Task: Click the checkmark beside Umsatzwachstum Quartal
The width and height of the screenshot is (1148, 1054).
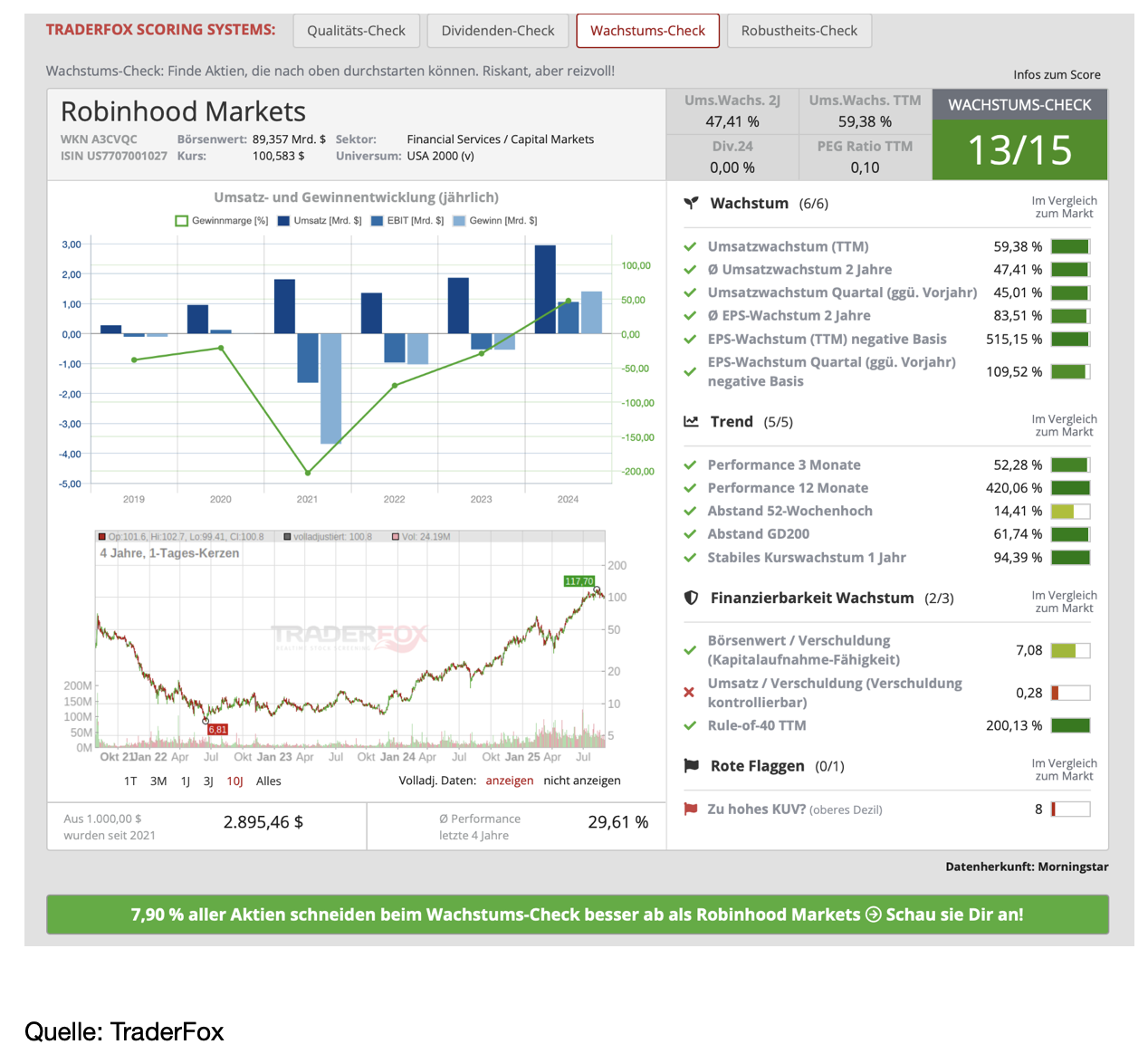Action: click(690, 292)
